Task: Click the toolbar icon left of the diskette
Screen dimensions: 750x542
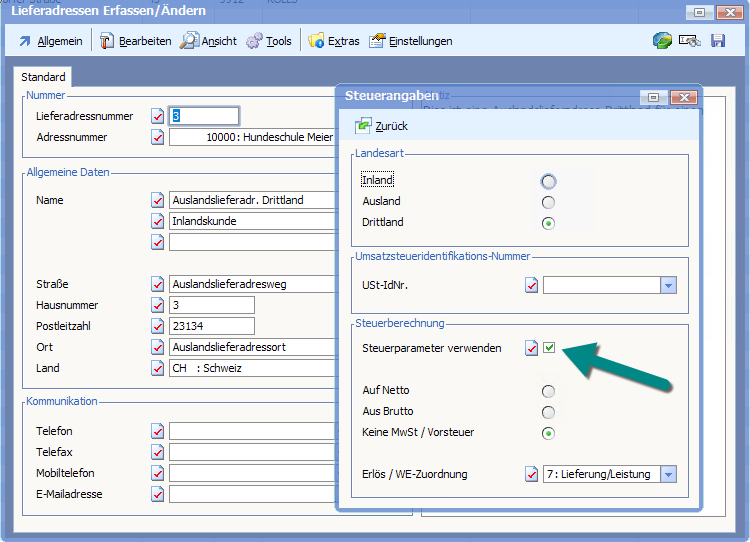Action: tap(689, 41)
